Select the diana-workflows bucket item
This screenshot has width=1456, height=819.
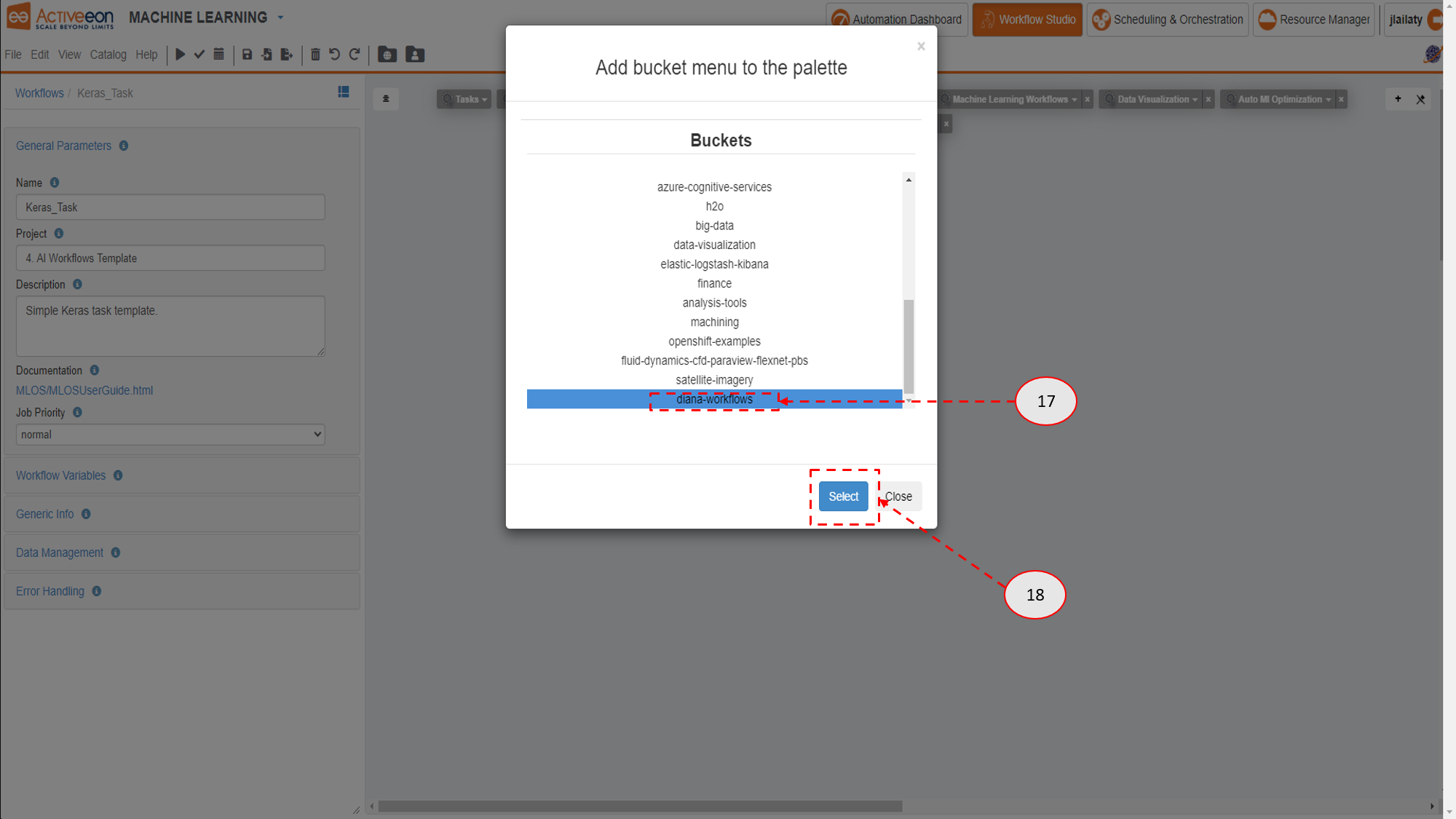[715, 399]
